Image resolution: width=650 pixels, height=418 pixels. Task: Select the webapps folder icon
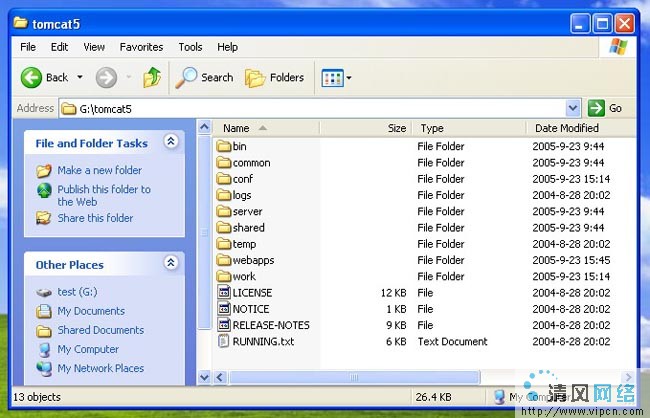[x=224, y=260]
